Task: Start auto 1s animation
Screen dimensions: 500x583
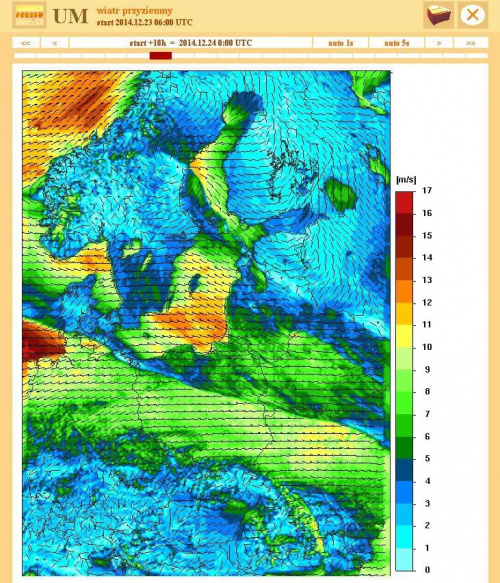Action: click(x=341, y=43)
